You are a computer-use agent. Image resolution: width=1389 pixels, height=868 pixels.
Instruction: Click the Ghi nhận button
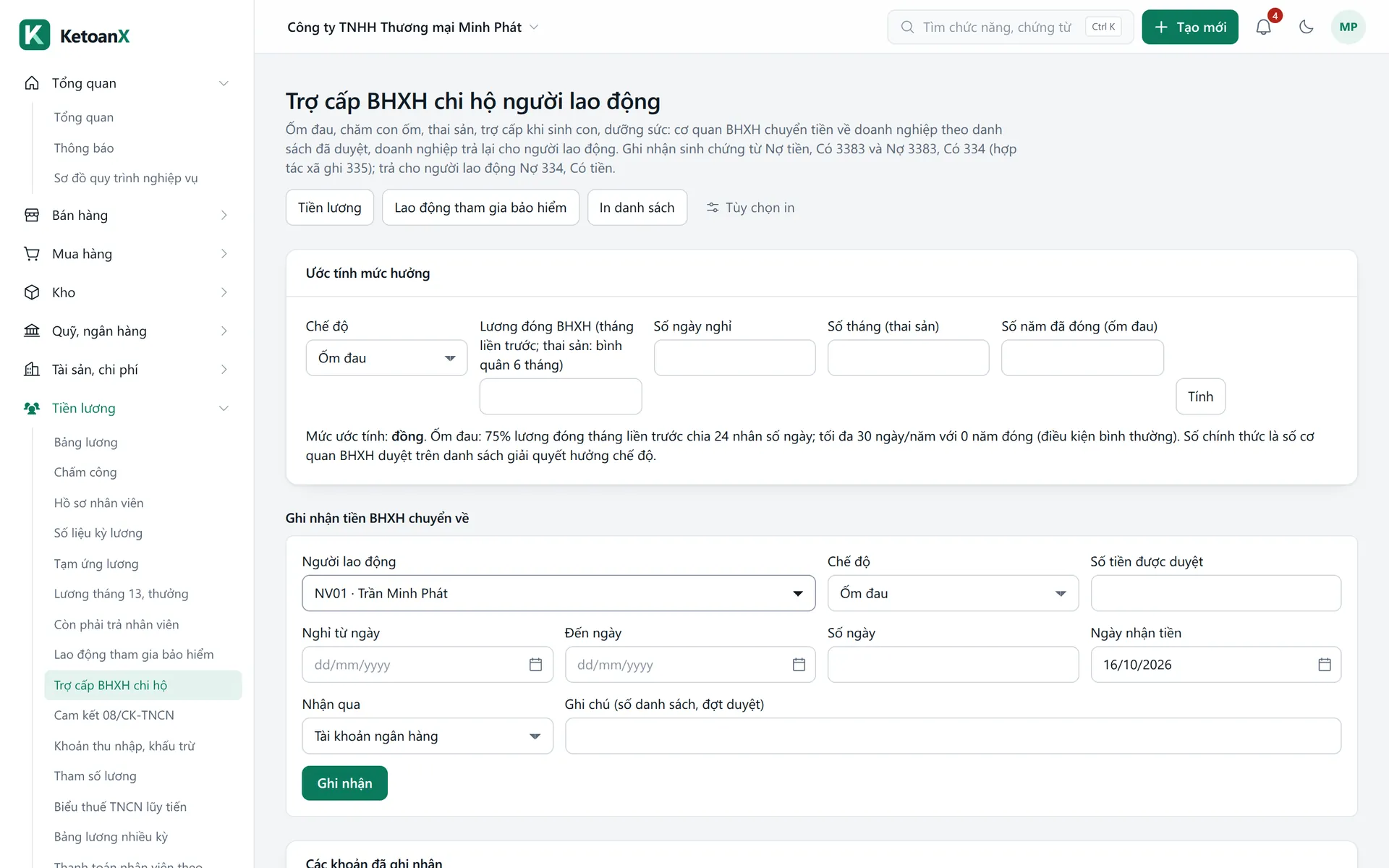(344, 783)
